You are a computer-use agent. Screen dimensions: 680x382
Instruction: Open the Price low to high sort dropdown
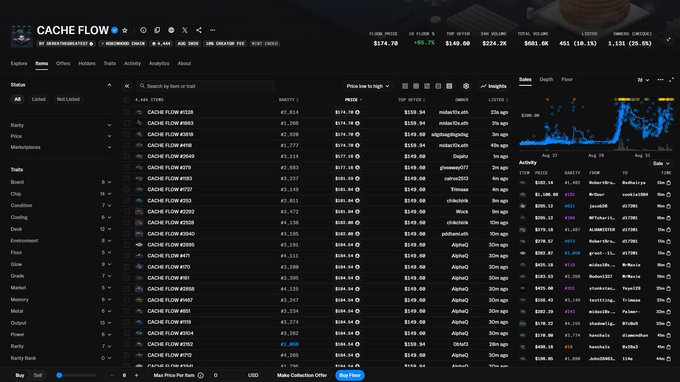click(368, 86)
